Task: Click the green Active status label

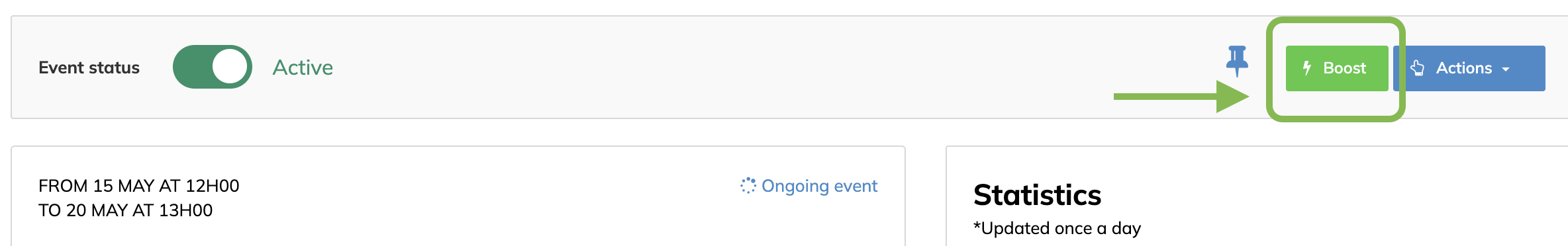Action: (x=303, y=67)
